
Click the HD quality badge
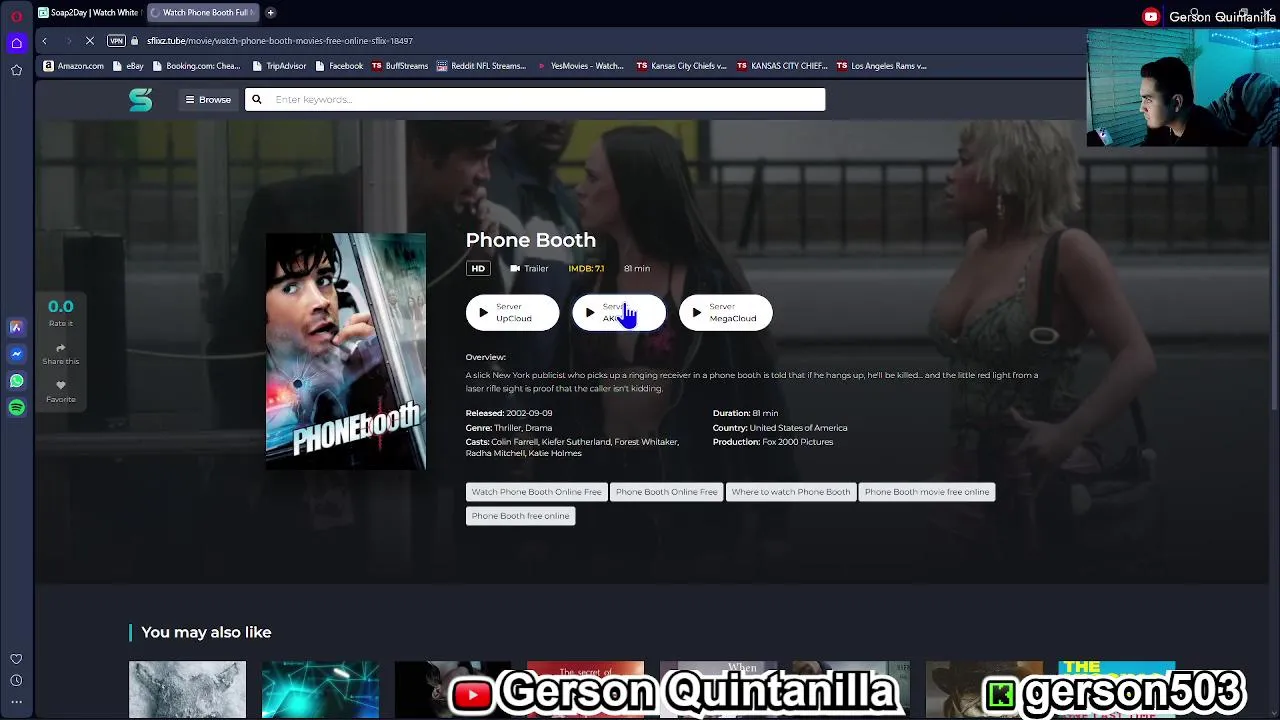coord(478,268)
